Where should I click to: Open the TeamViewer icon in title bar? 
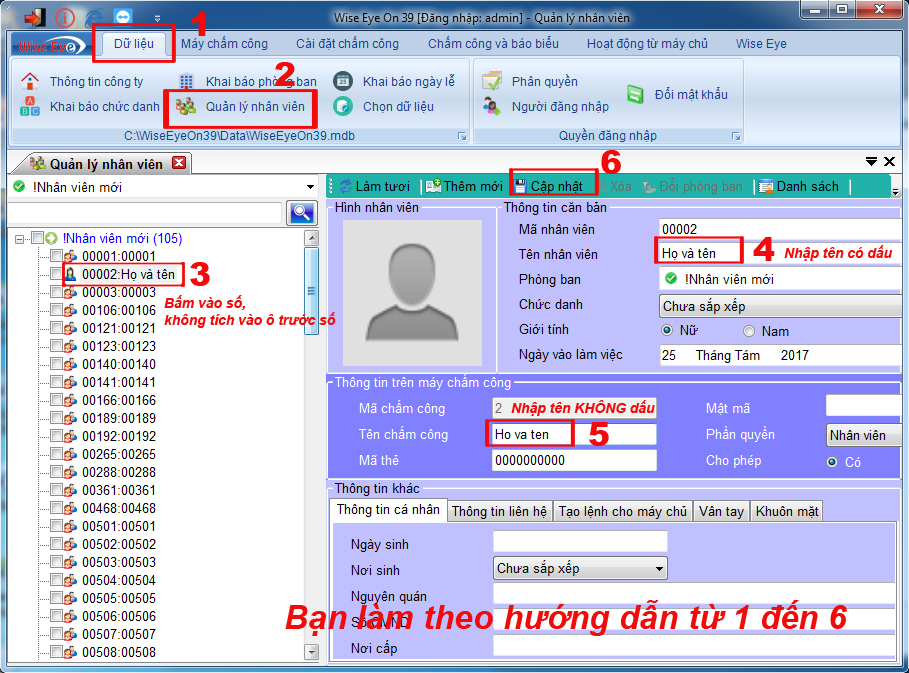point(123,17)
